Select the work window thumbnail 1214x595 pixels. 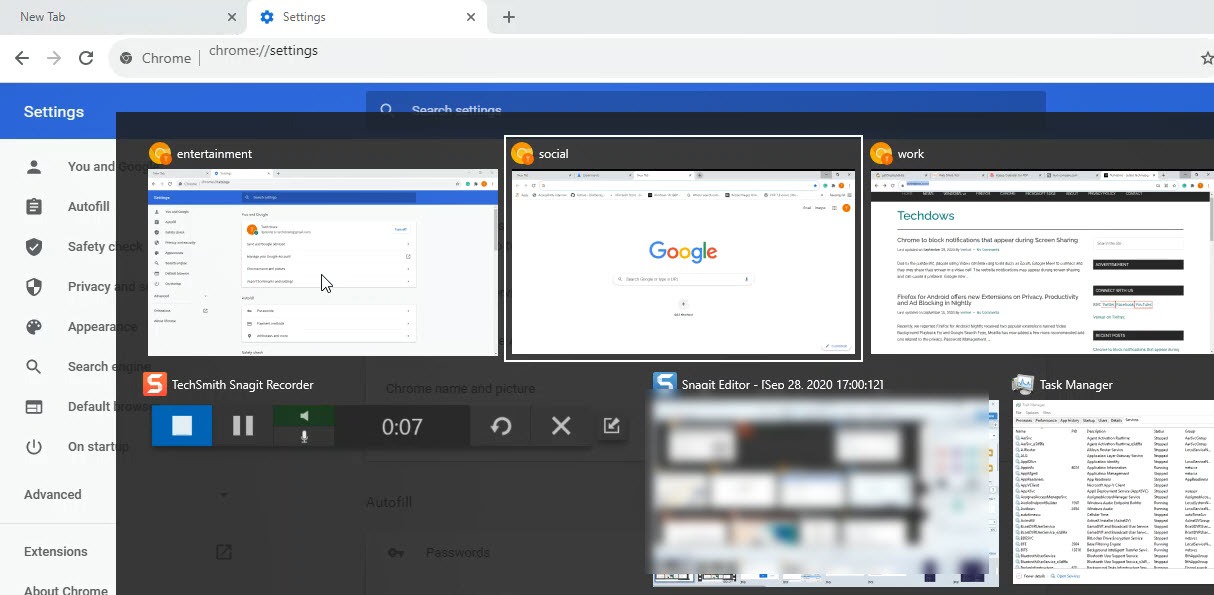(x=1042, y=262)
